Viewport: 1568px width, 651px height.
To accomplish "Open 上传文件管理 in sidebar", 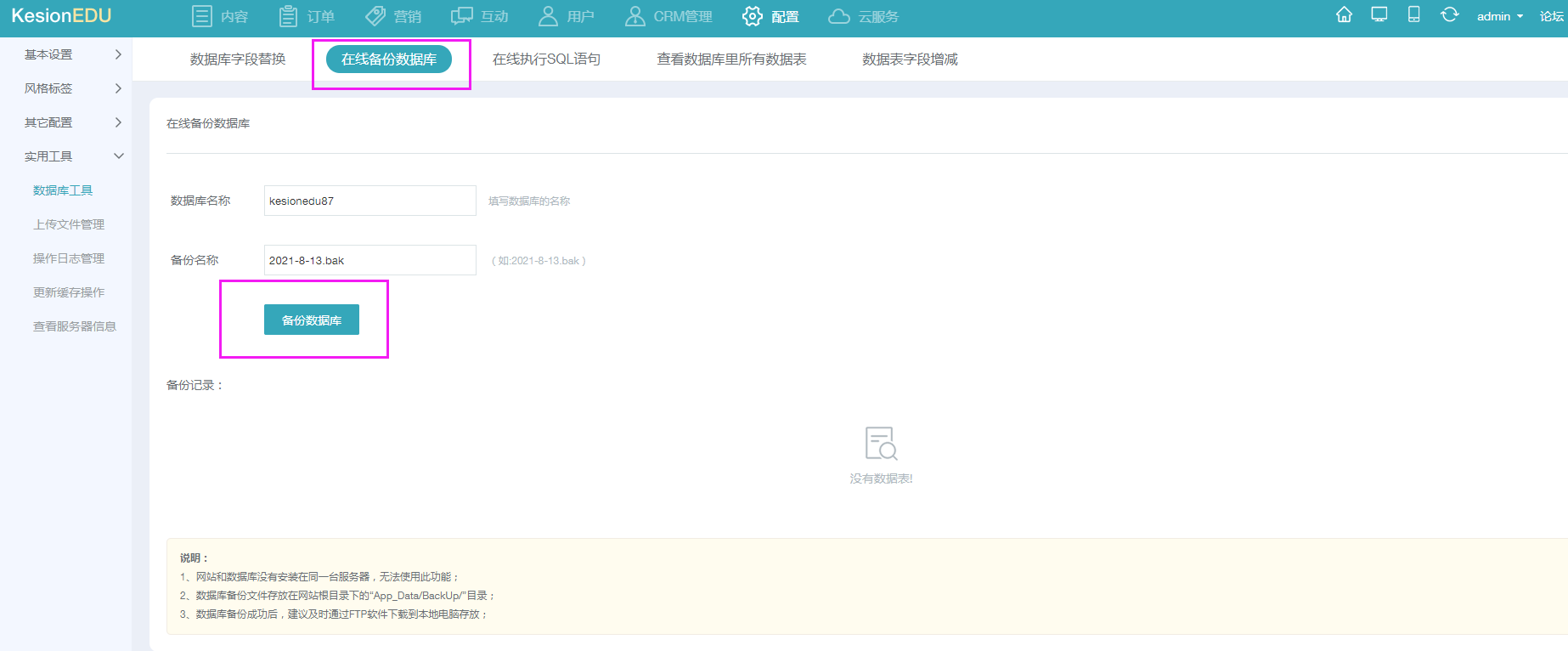I will 69,224.
